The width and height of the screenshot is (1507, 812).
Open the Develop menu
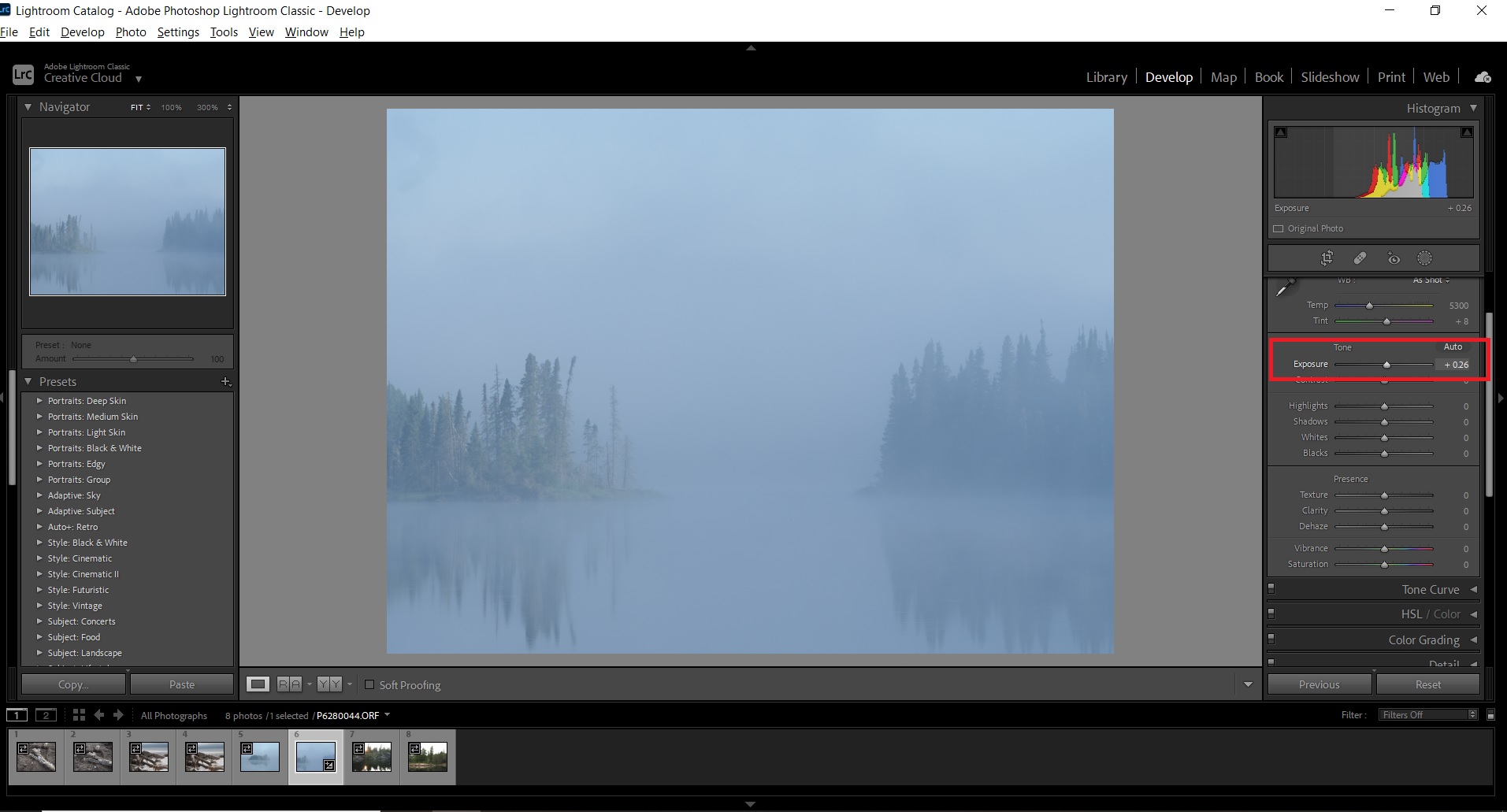82,32
